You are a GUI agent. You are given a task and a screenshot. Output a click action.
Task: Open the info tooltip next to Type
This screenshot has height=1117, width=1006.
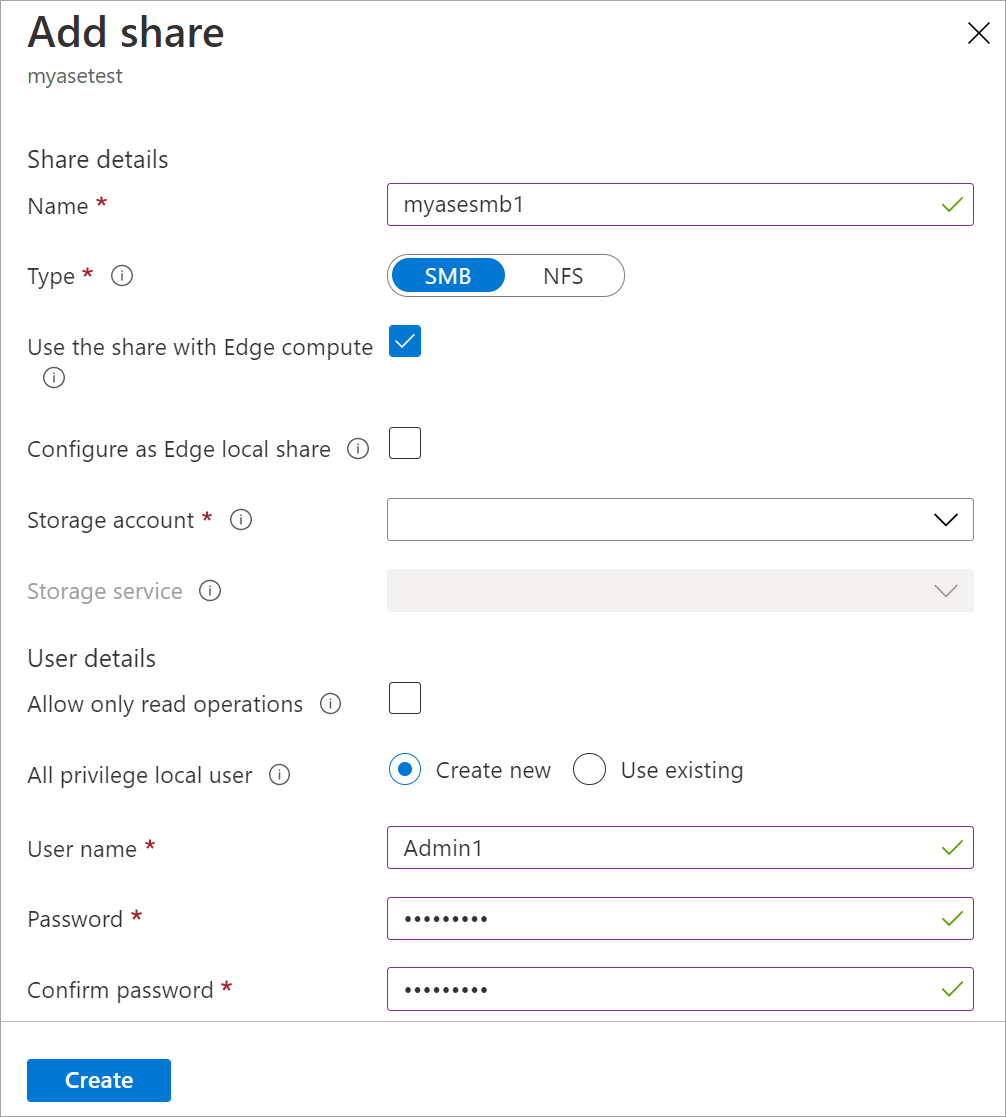122,276
